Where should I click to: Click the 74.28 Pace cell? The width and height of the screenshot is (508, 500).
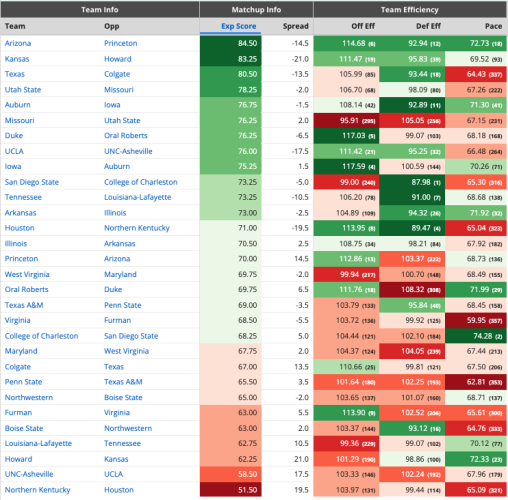476,336
